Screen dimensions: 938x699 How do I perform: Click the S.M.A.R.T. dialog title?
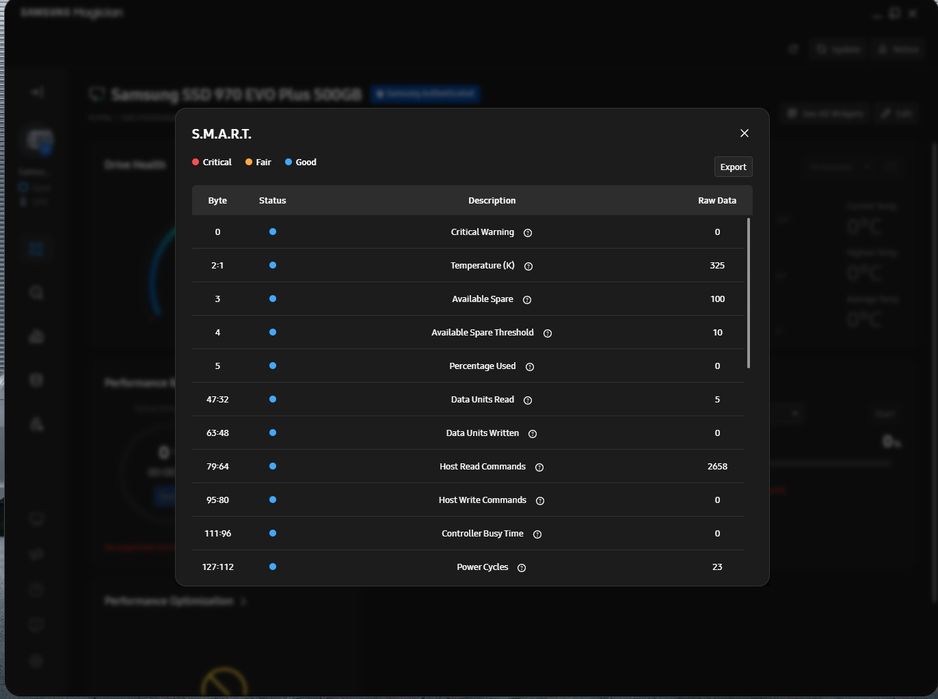click(221, 134)
